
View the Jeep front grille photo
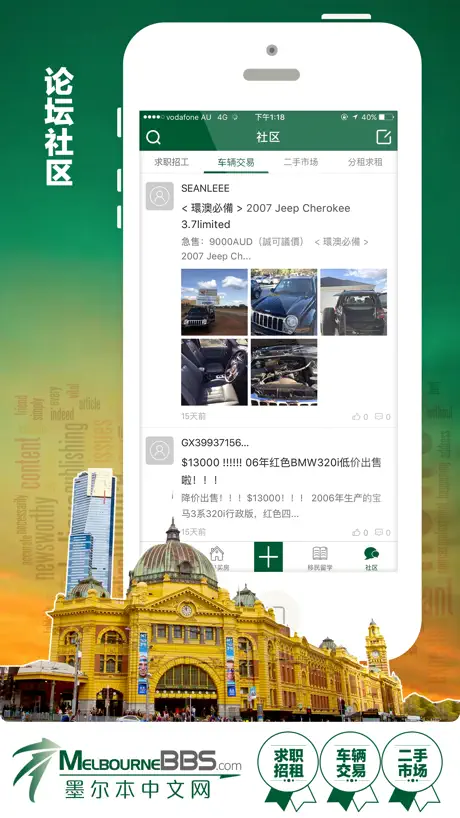[284, 302]
